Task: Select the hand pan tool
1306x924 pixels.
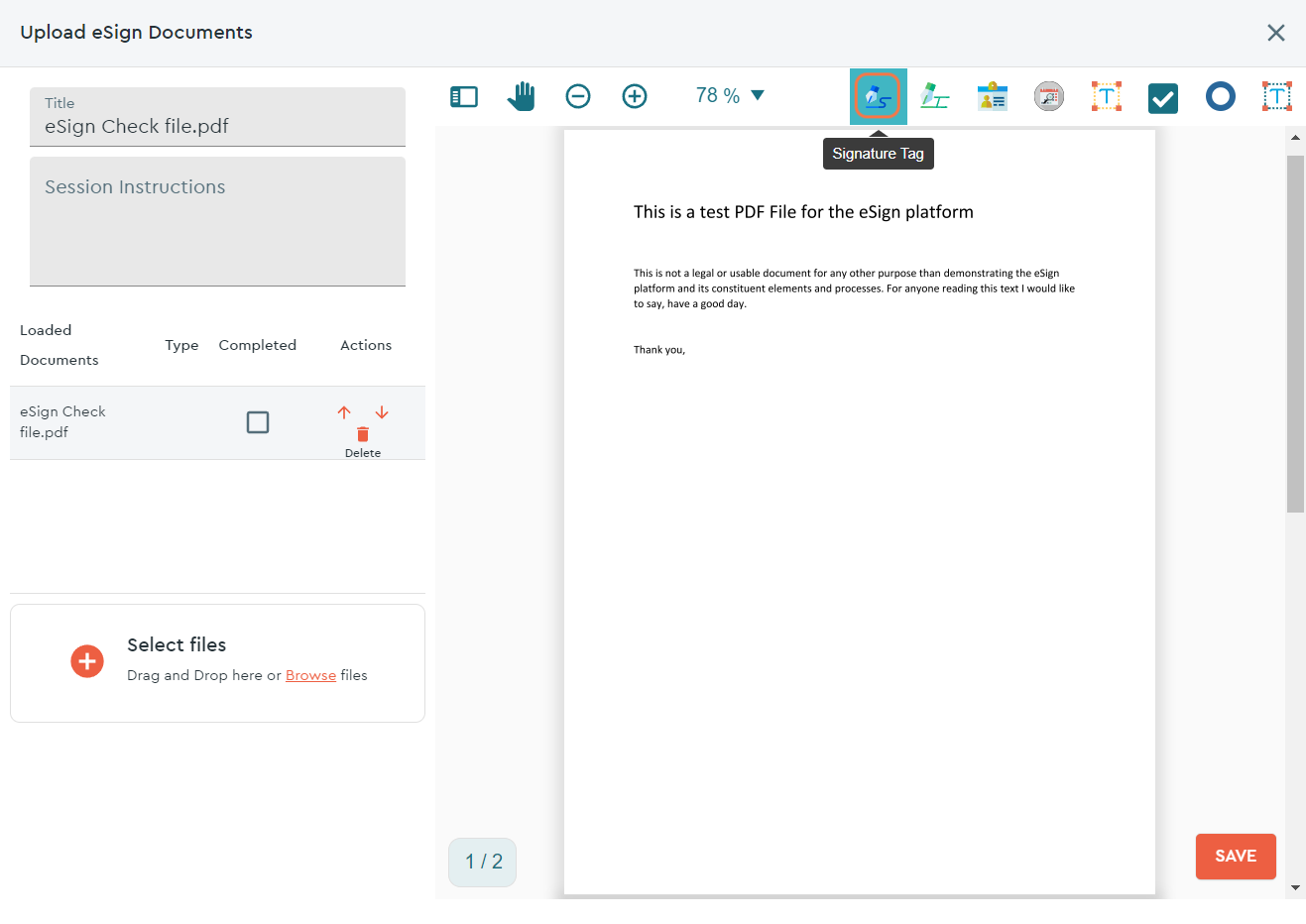Action: point(521,96)
